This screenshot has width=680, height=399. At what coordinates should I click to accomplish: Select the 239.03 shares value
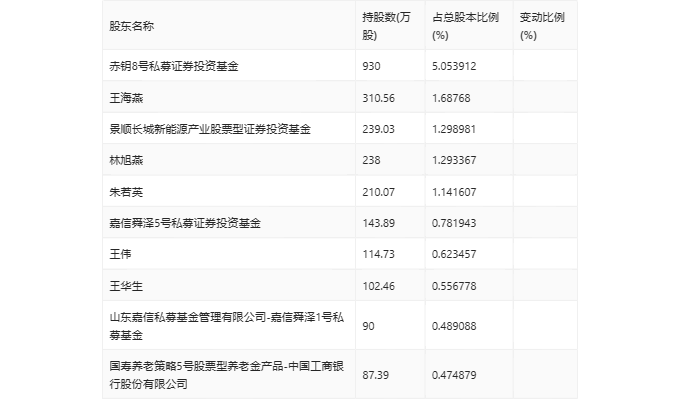point(379,129)
